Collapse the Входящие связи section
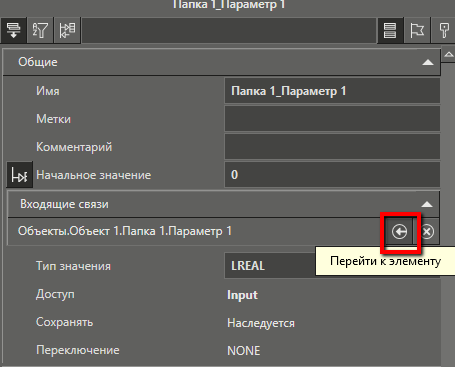Screen dimensions: 455x367 tap(427, 204)
